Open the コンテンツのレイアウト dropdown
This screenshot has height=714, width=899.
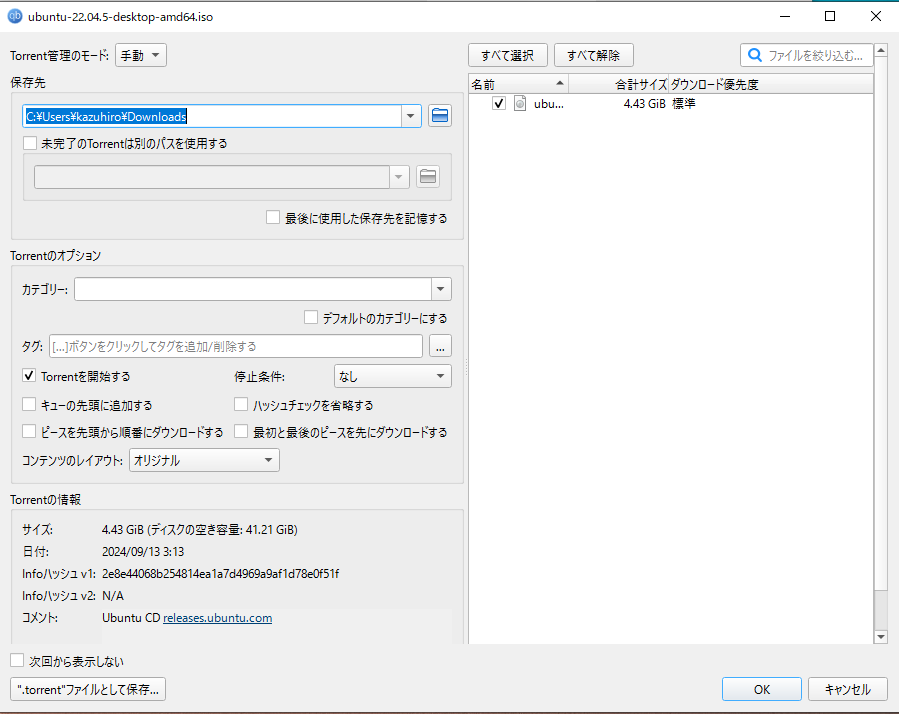tap(204, 460)
